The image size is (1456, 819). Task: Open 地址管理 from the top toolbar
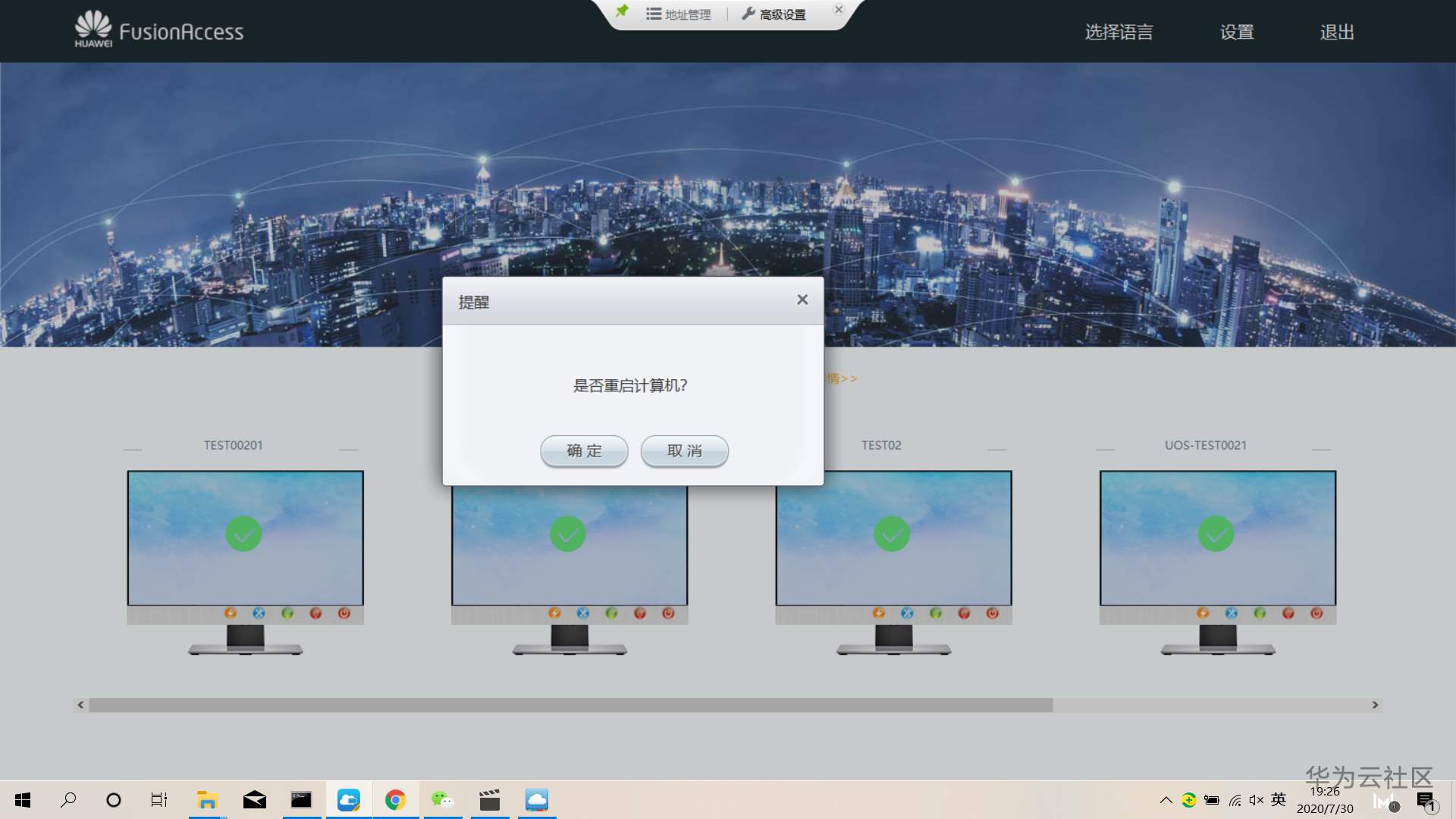pyautogui.click(x=679, y=14)
